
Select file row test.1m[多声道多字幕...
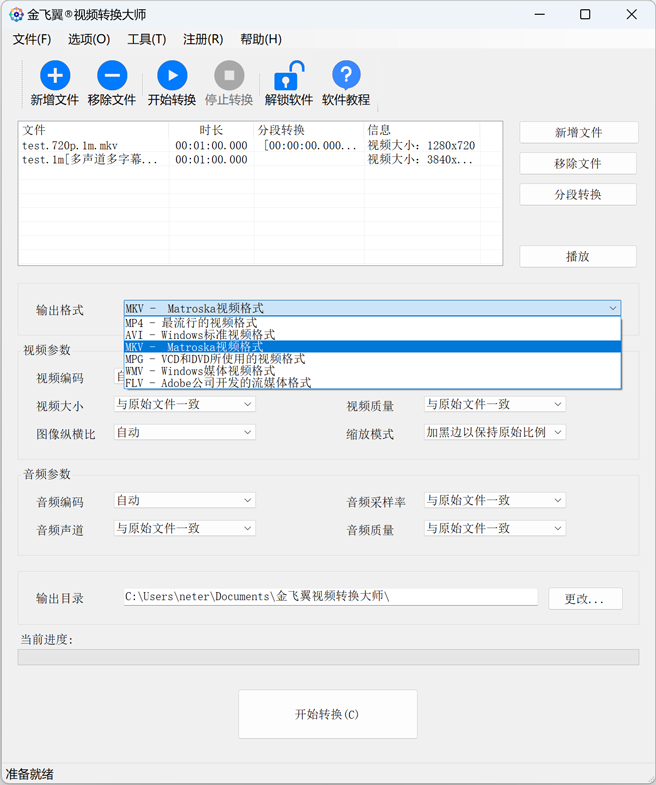[x=260, y=160]
